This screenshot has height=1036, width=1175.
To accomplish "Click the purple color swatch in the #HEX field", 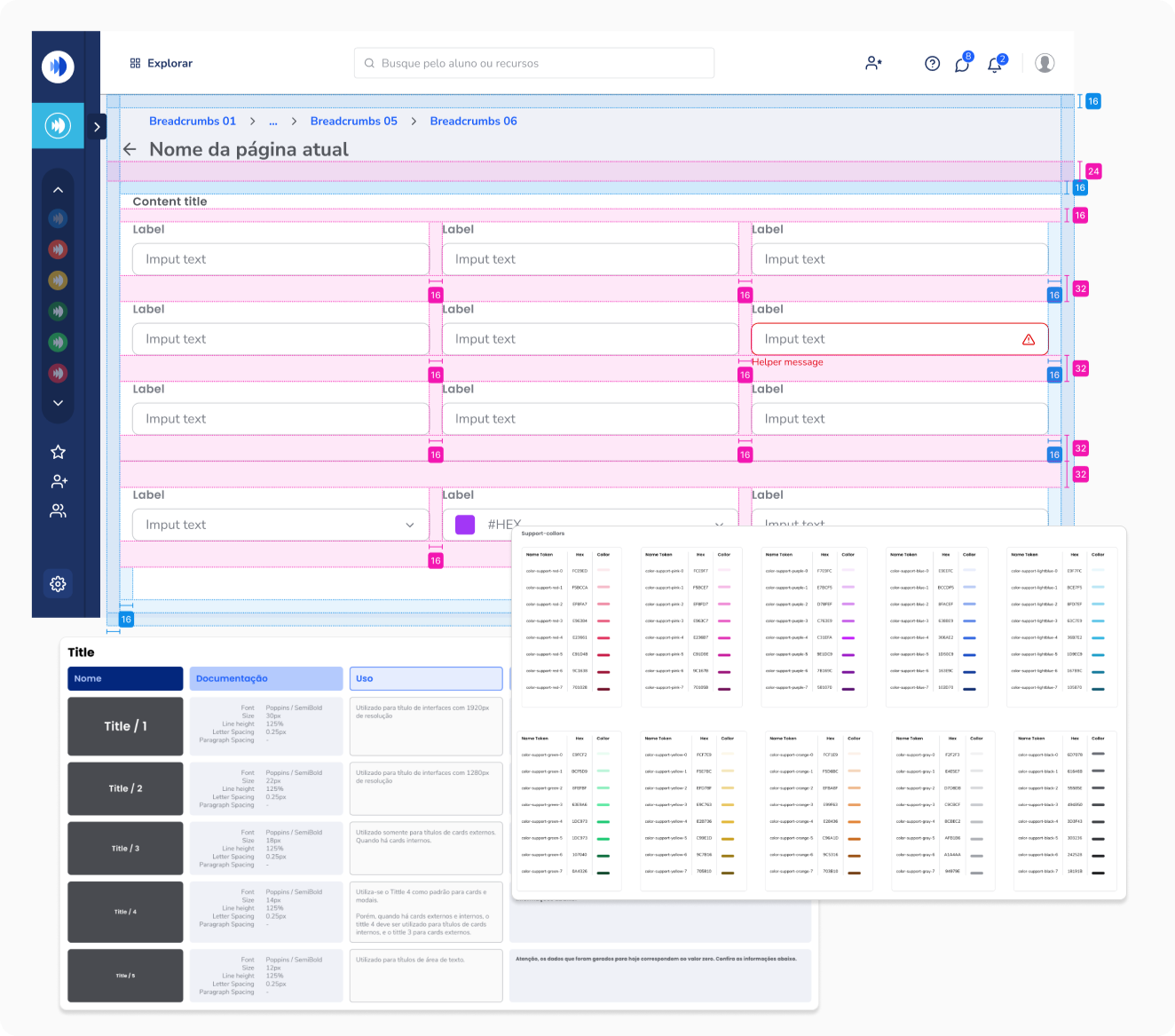I will (x=465, y=525).
